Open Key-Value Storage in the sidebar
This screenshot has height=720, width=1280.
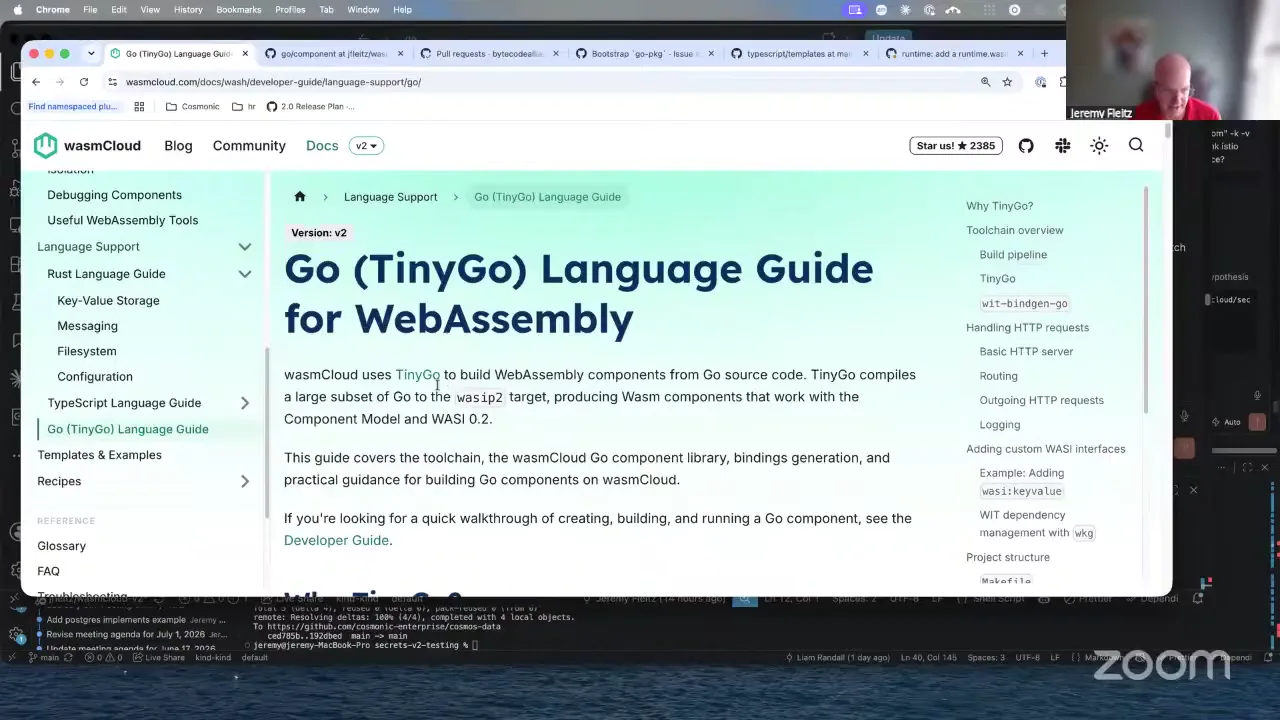click(x=108, y=301)
